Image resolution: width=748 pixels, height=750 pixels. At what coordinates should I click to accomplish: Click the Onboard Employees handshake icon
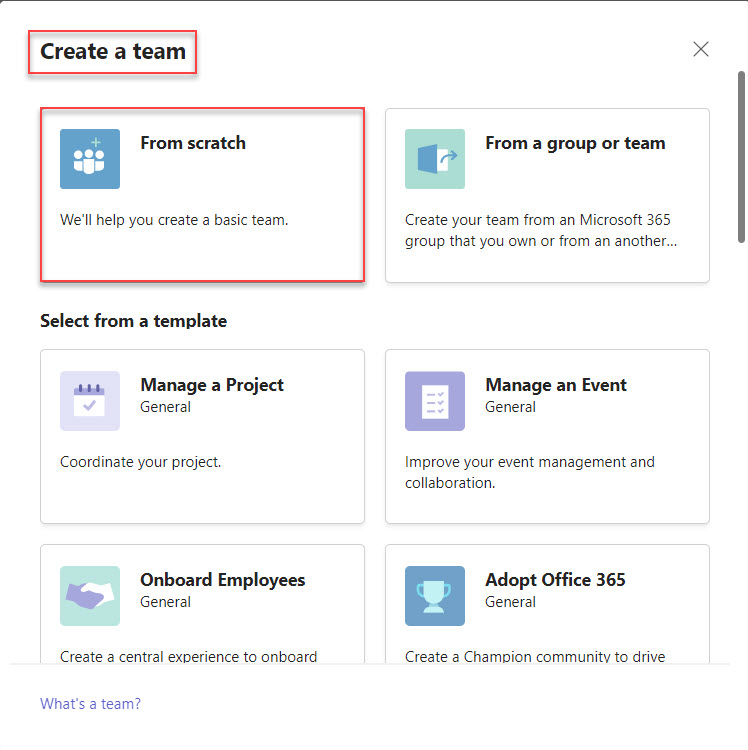90,596
